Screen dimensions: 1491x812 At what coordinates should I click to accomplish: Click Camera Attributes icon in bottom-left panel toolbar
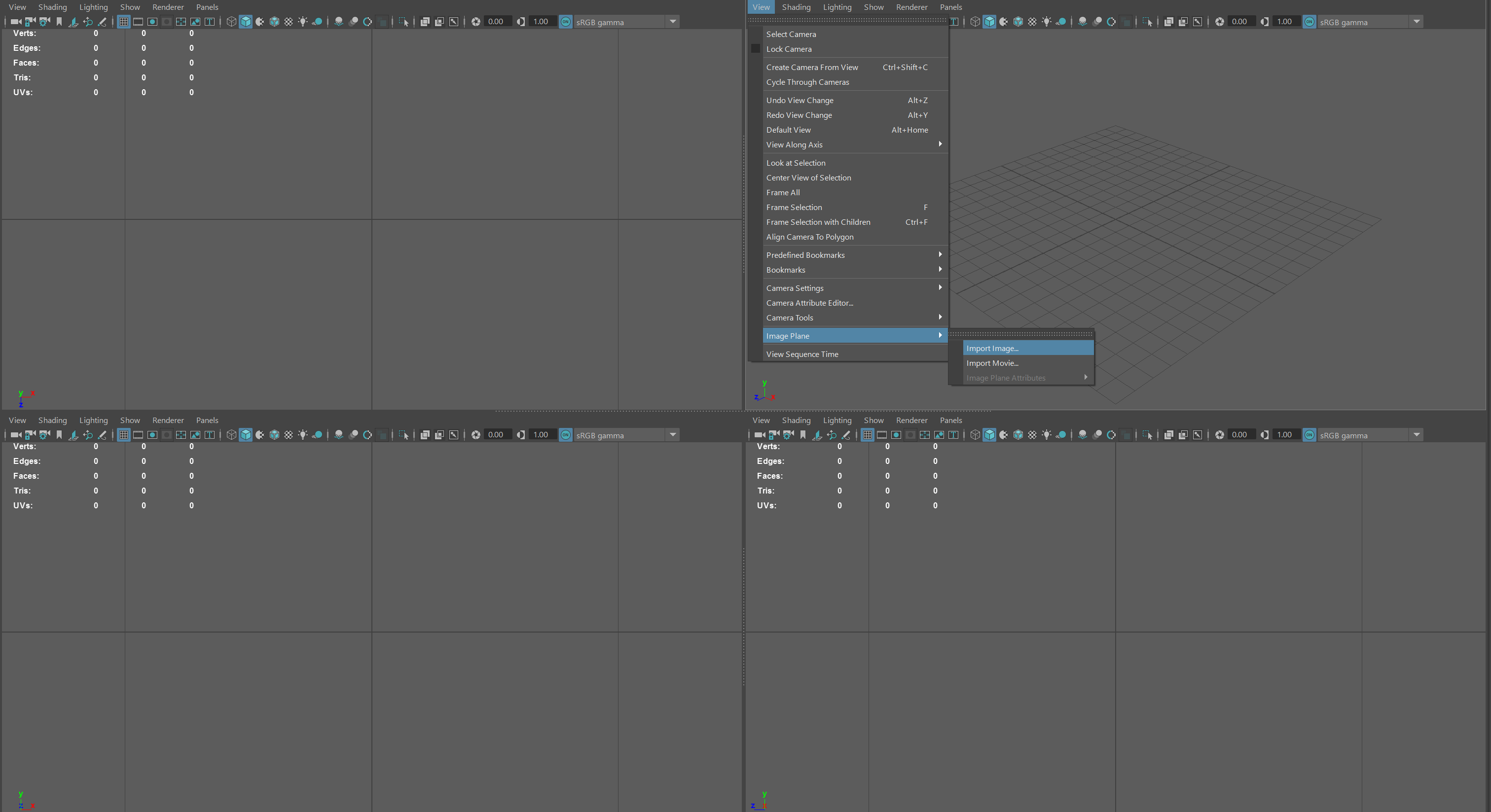coord(44,435)
